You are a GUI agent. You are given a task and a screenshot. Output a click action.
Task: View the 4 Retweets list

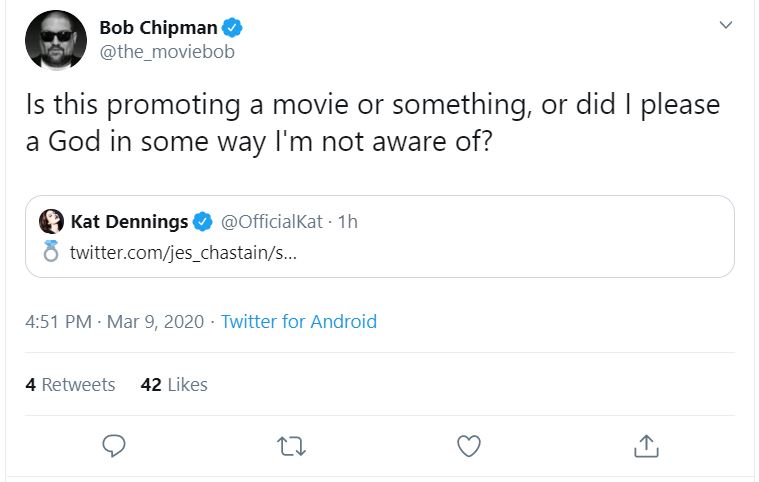[x=70, y=384]
